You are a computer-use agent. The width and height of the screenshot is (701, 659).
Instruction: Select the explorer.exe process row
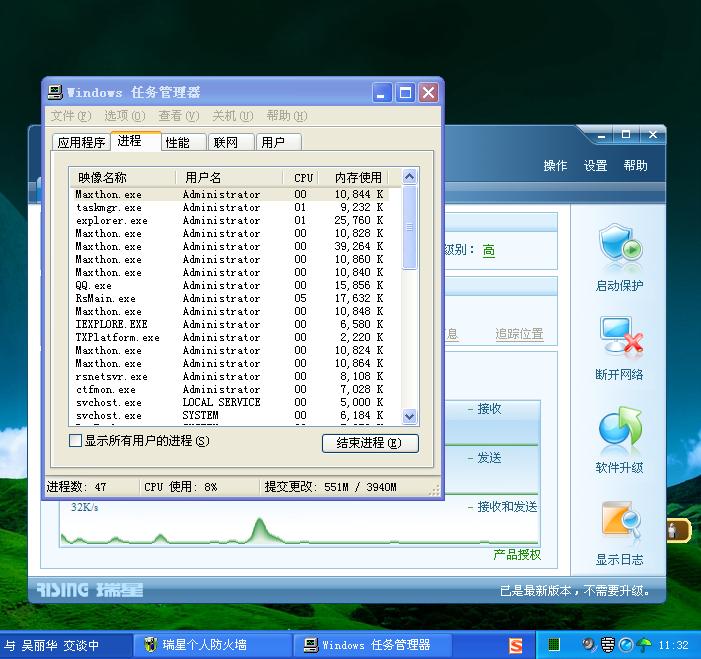tap(229, 220)
